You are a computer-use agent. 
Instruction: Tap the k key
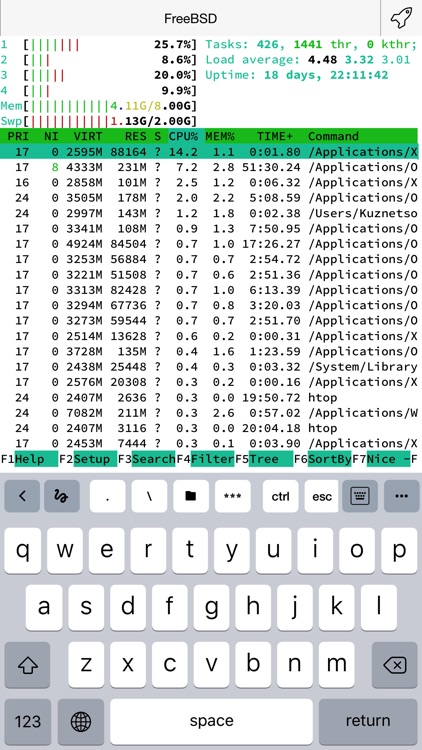pos(337,607)
